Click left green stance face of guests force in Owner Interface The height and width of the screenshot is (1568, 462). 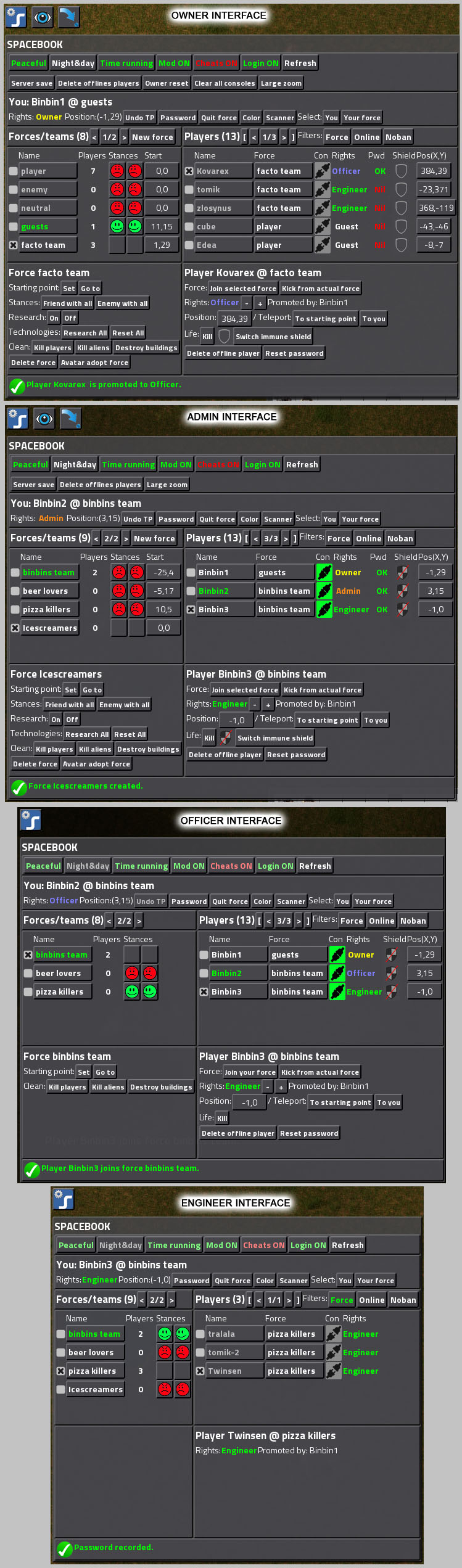pos(117,226)
